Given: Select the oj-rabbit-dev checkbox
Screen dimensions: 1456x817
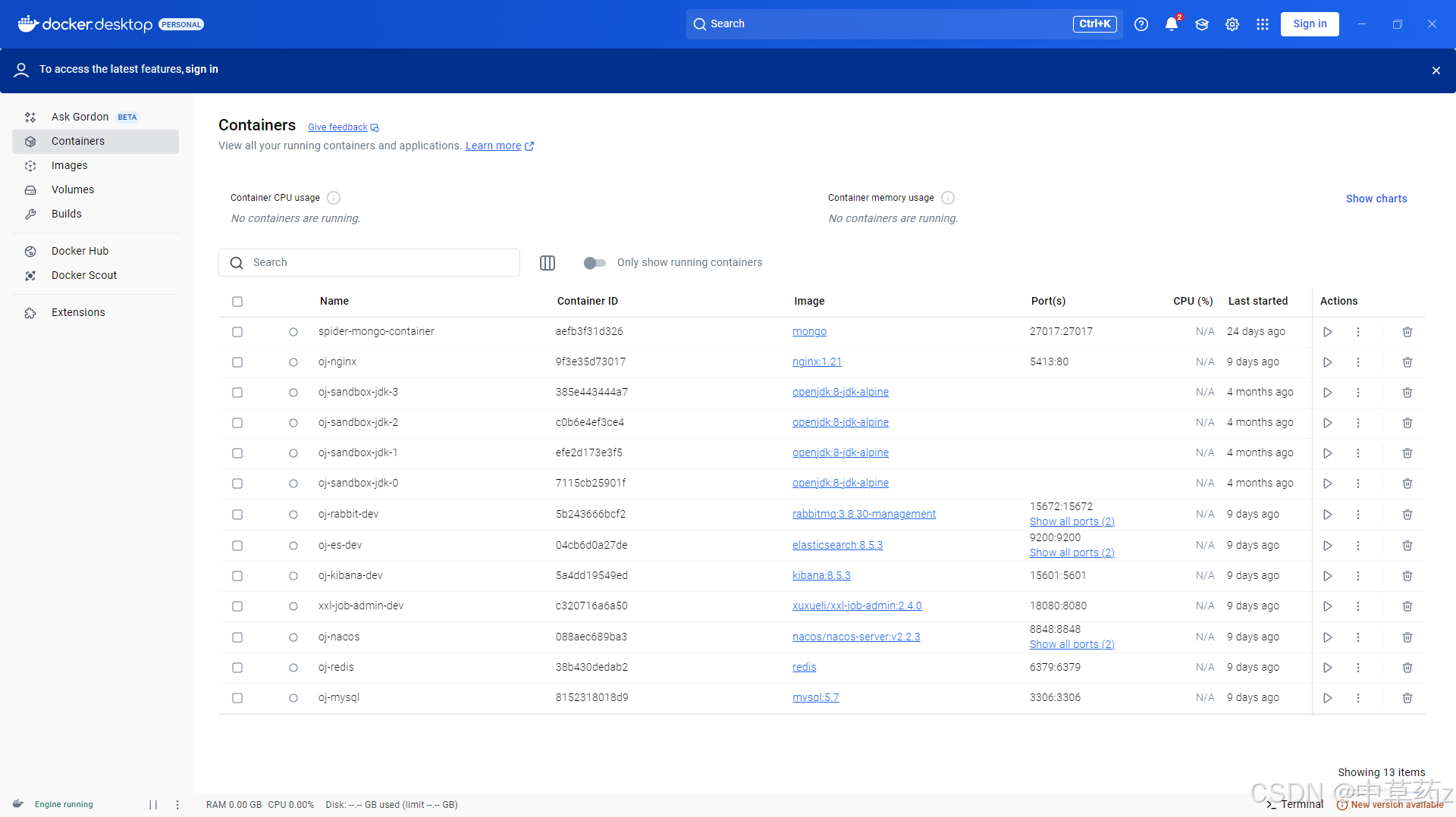Looking at the screenshot, I should tap(237, 515).
